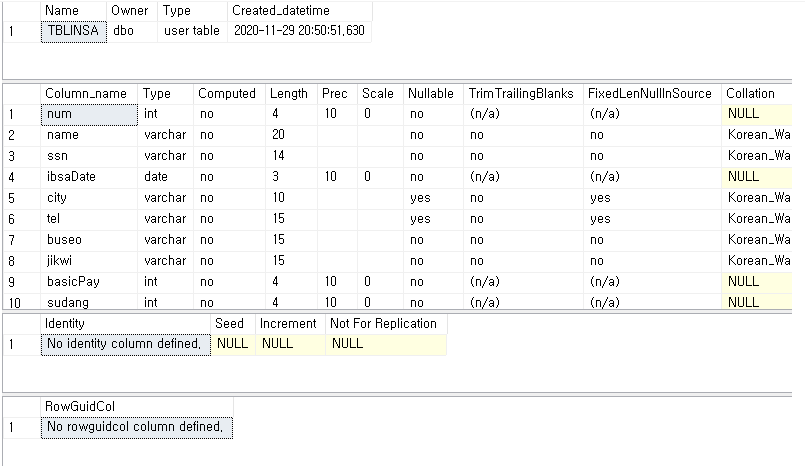This screenshot has width=805, height=466.
Task: Select the 'ssn' column name cell
Action: point(89,157)
